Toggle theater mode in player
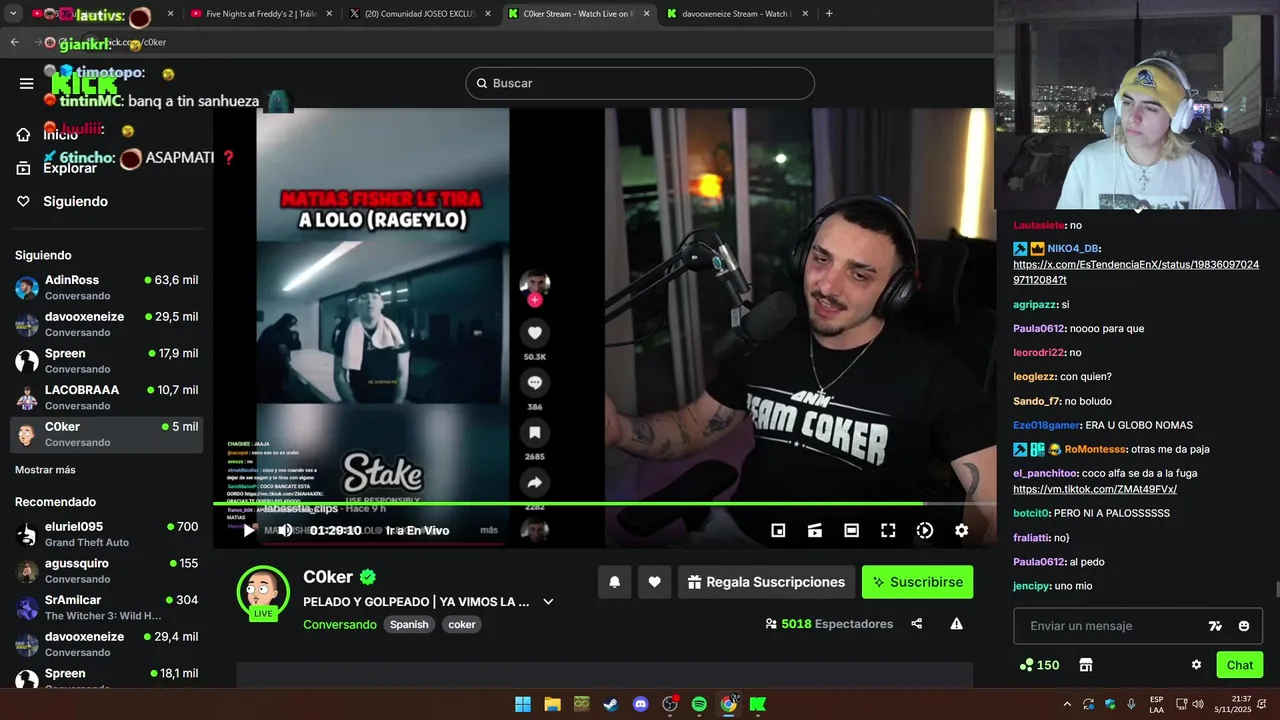Viewport: 1280px width, 720px height. [x=851, y=531]
